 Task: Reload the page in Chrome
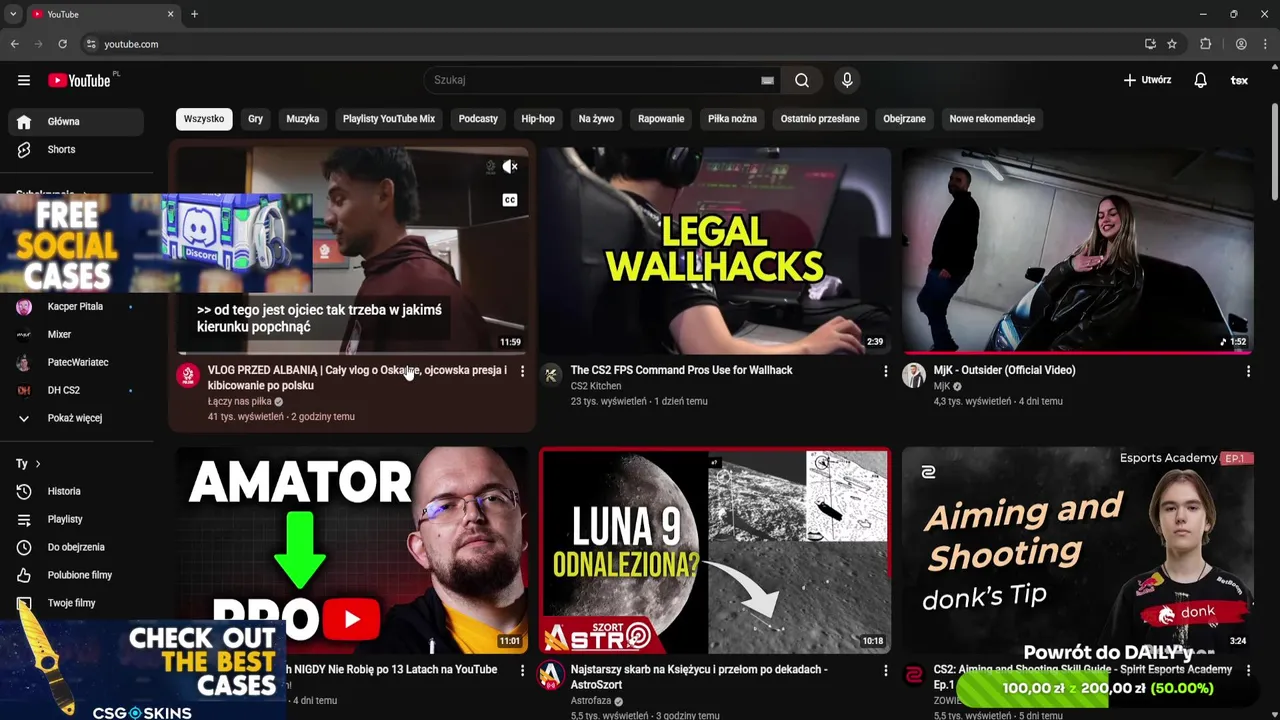pyautogui.click(x=62, y=44)
